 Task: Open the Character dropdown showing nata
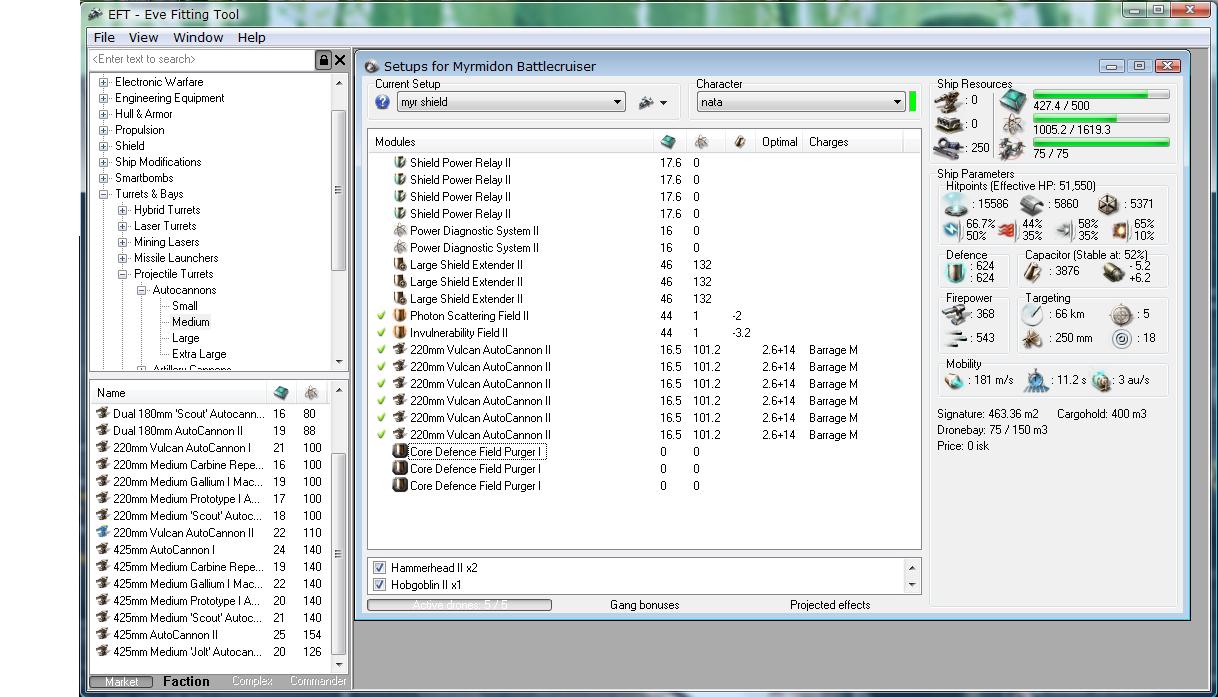[x=897, y=102]
